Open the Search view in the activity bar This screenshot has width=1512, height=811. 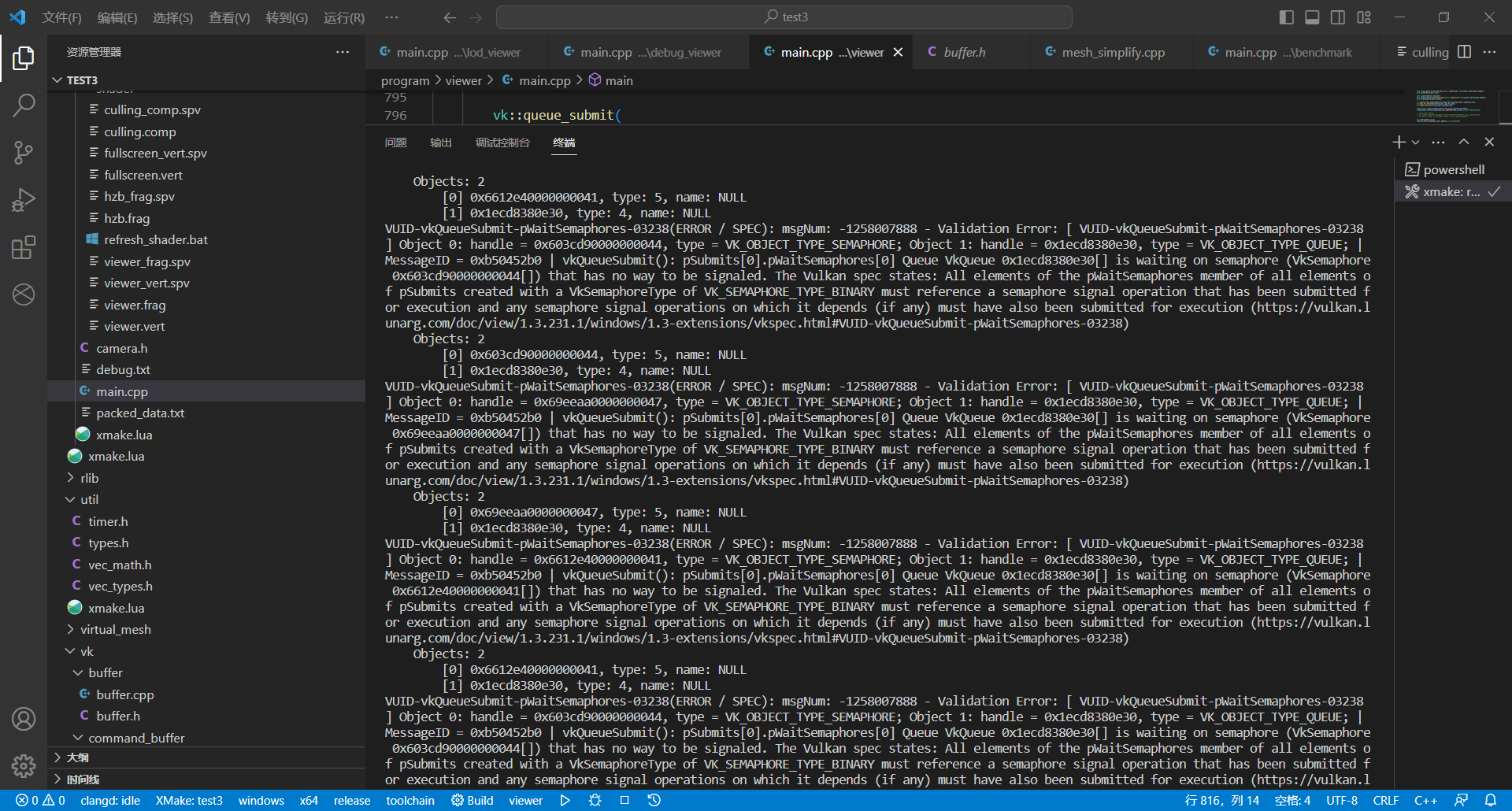click(24, 105)
